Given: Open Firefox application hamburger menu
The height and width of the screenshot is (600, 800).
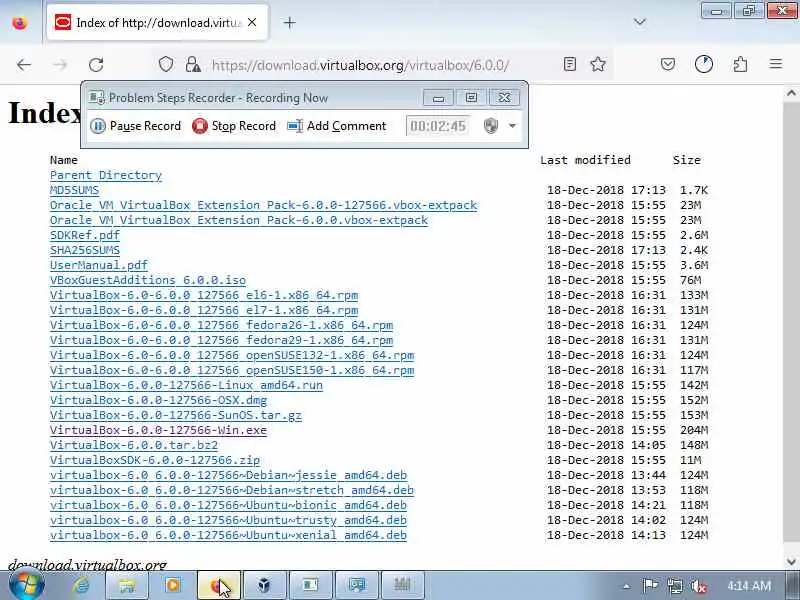Looking at the screenshot, I should click(776, 64).
